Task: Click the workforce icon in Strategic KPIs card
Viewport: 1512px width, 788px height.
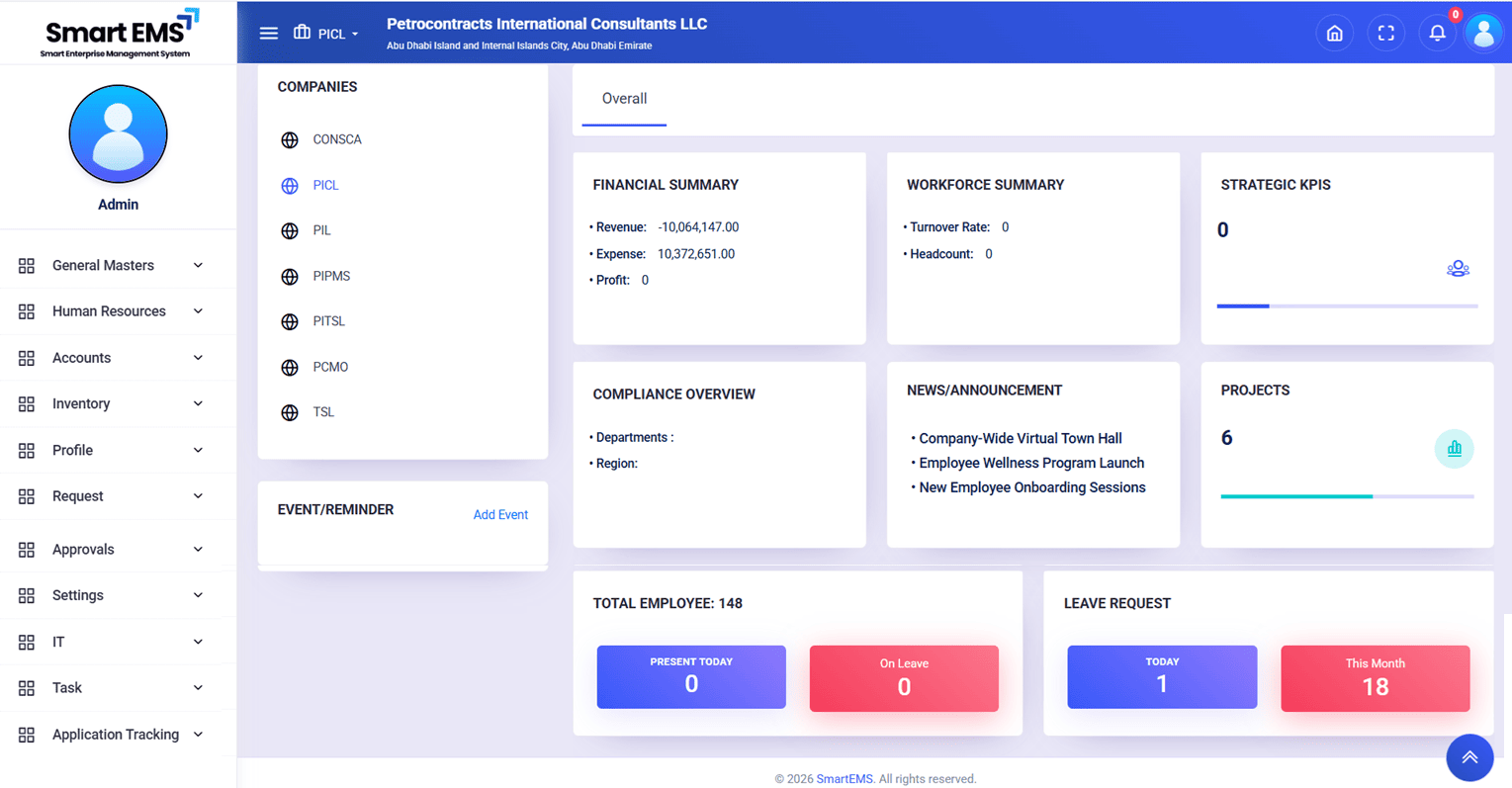Action: point(1458,268)
